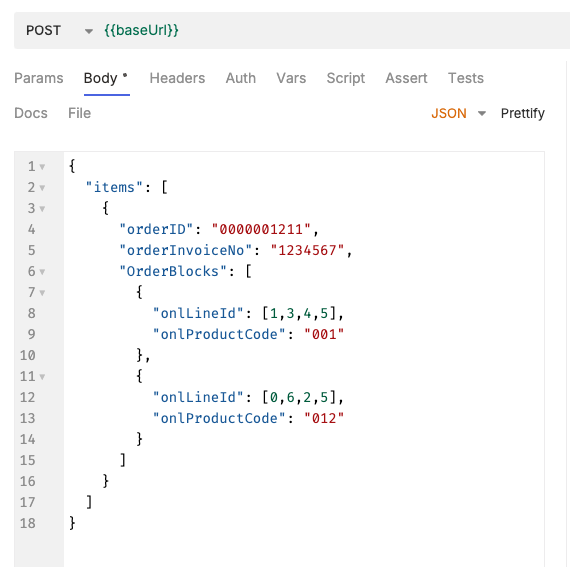Viewport: 570px width, 567px height.
Task: Collapse the fold arrow on line 7
Action: [x=42, y=293]
